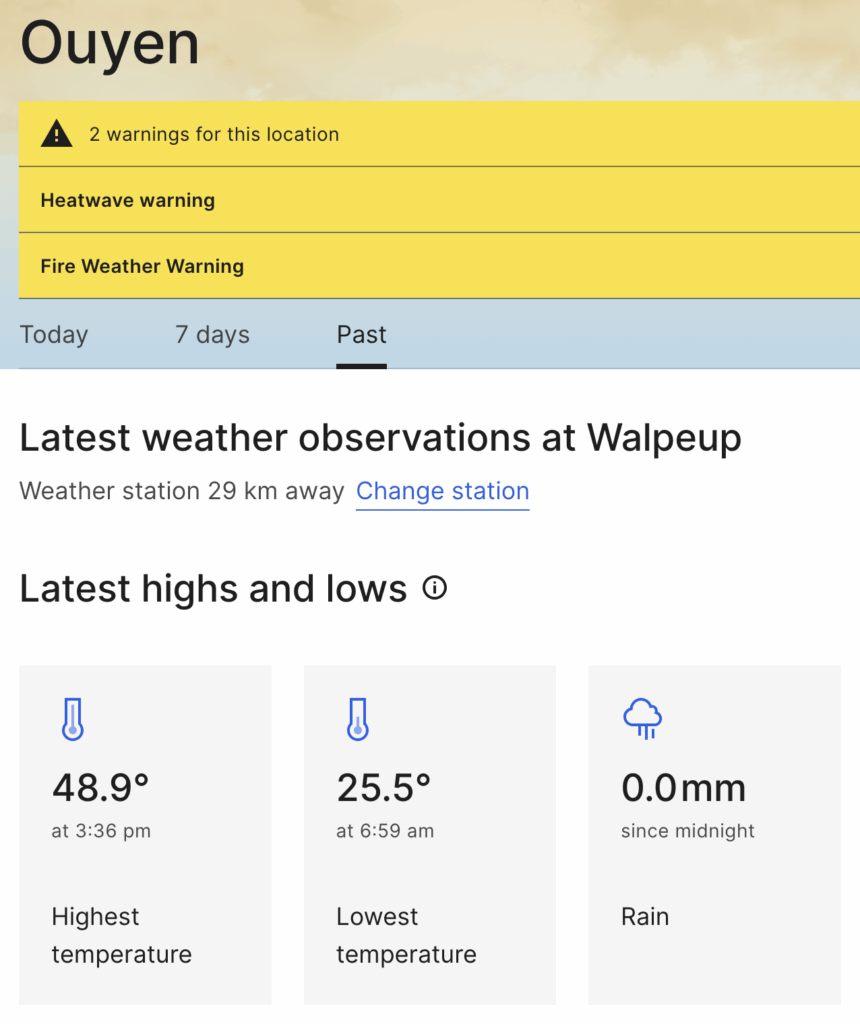
Task: Click the Ouyen page title
Action: 109,42
